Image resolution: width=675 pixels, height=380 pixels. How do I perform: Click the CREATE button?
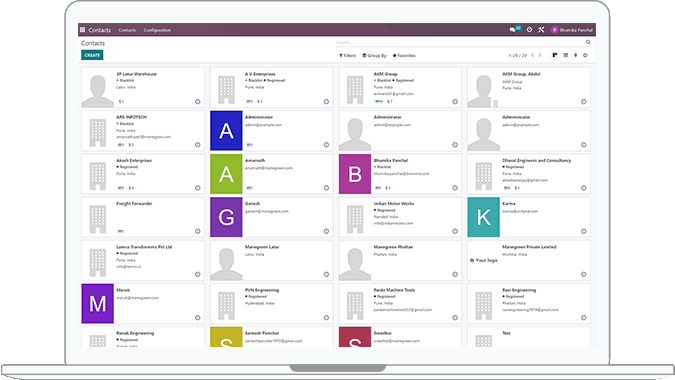point(92,55)
